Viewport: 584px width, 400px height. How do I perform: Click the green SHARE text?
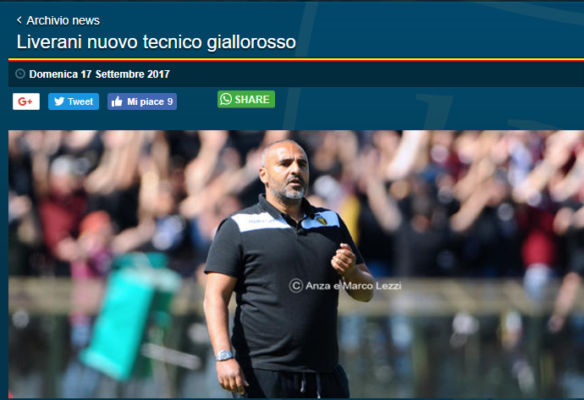click(x=252, y=99)
